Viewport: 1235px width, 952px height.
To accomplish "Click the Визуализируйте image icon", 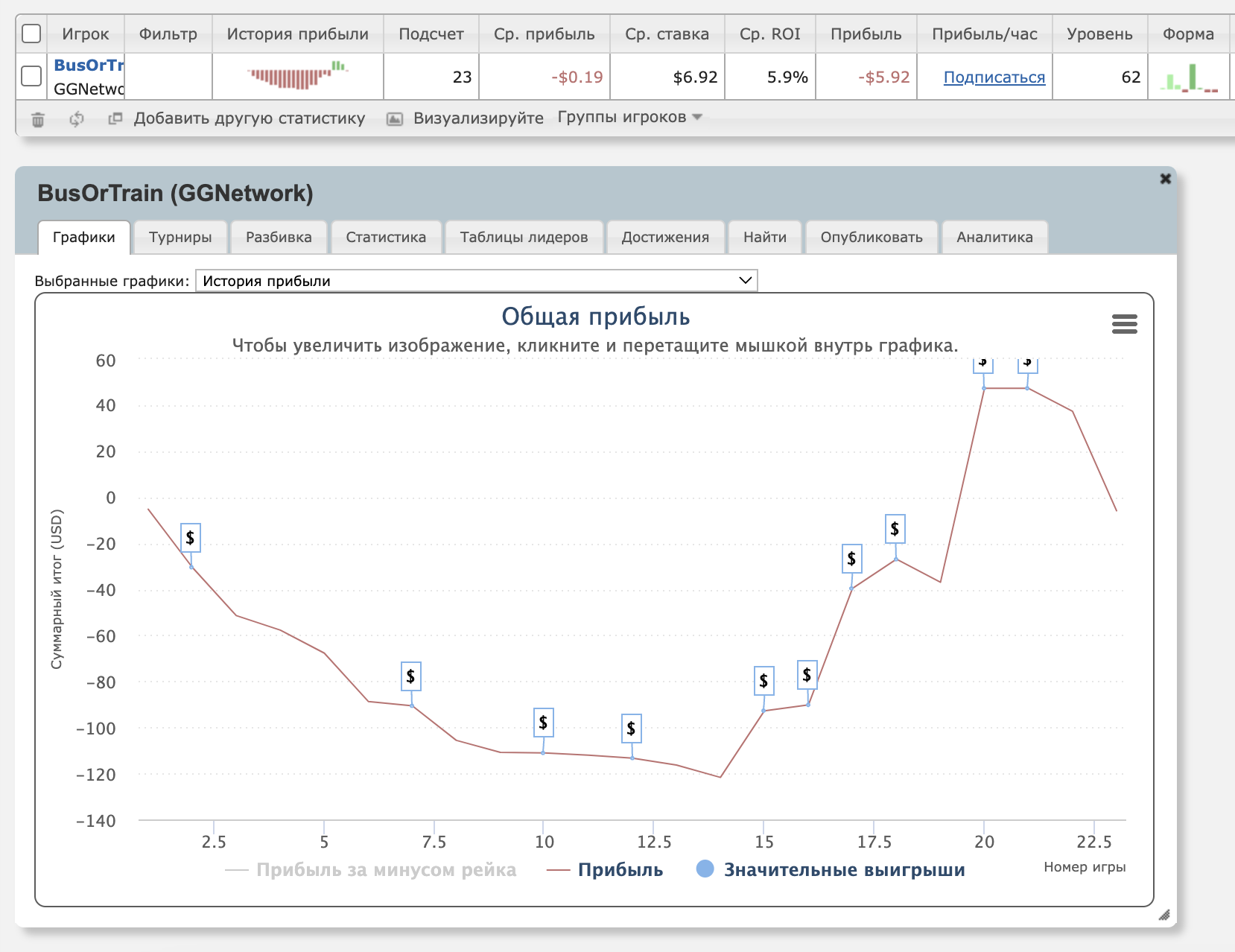I will (x=395, y=119).
